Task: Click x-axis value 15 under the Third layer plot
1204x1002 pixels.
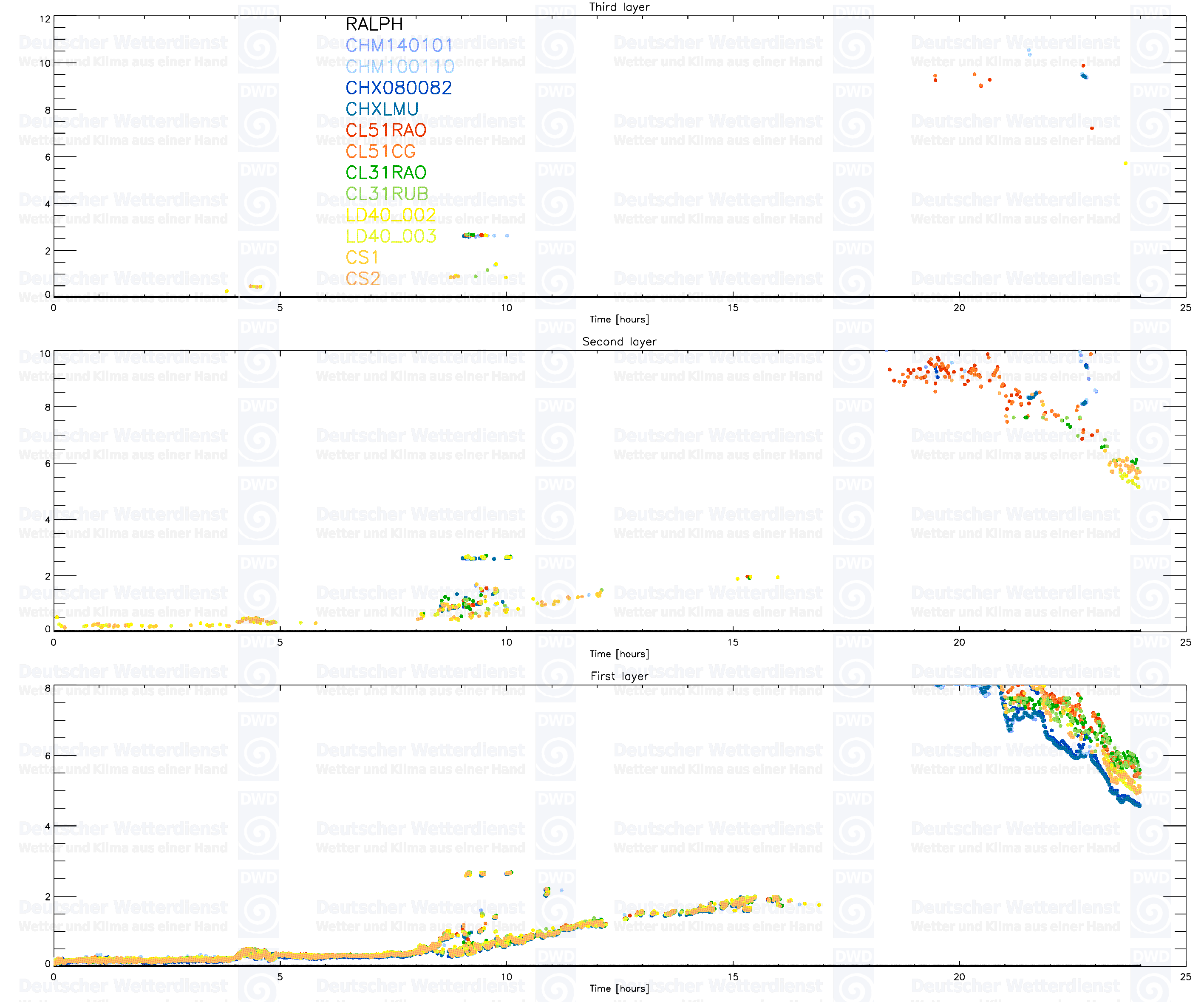Action: [x=733, y=308]
